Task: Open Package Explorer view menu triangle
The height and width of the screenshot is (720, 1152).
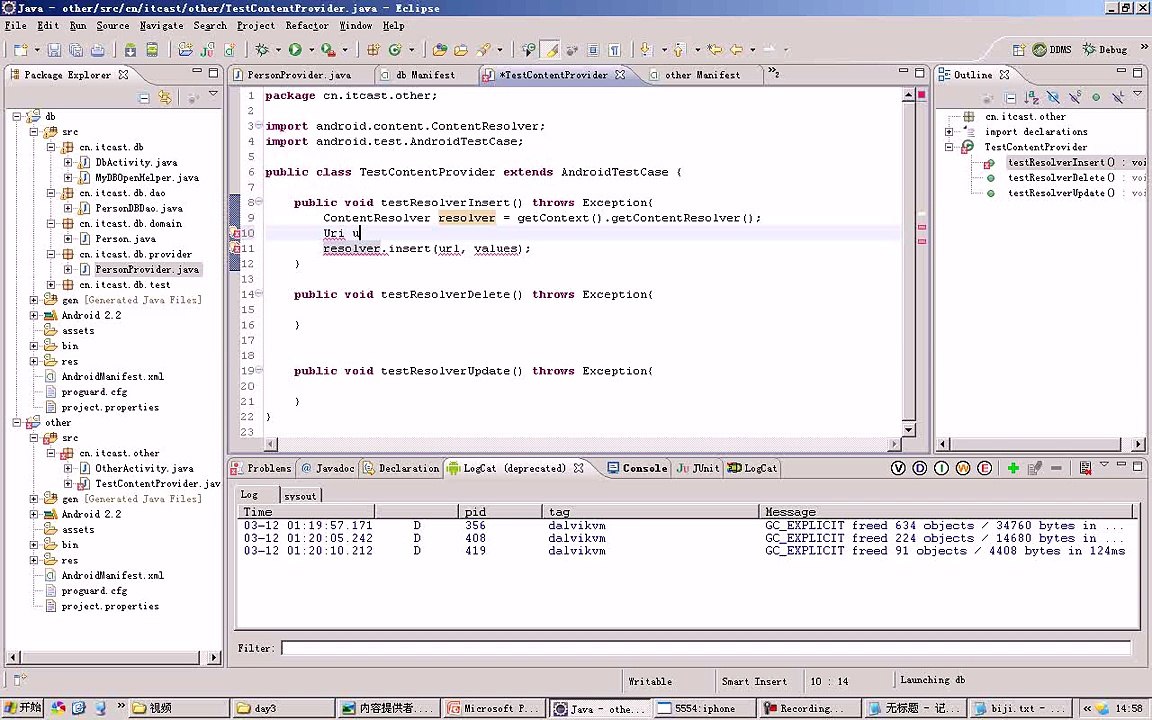Action: click(213, 94)
